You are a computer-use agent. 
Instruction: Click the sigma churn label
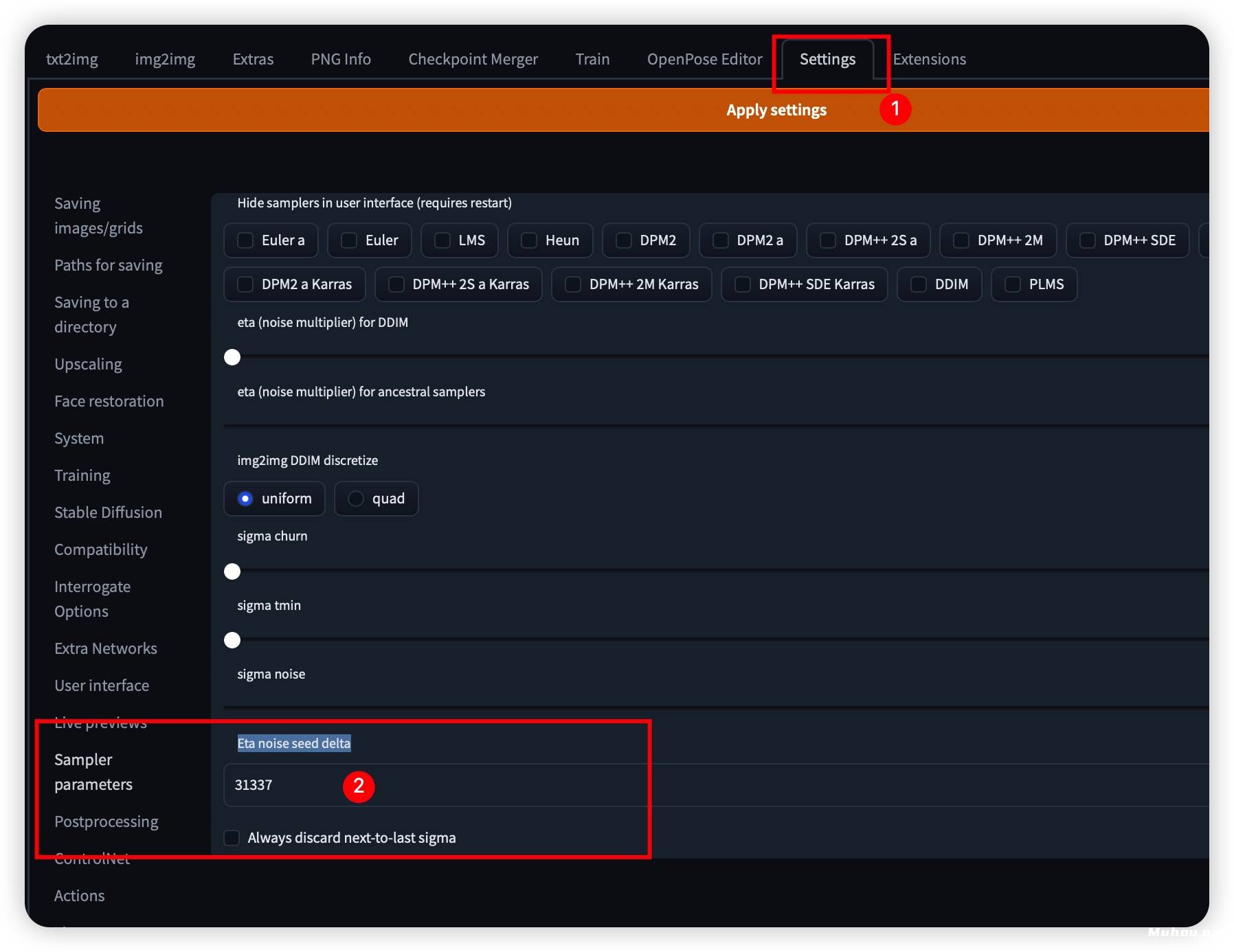[x=272, y=536]
